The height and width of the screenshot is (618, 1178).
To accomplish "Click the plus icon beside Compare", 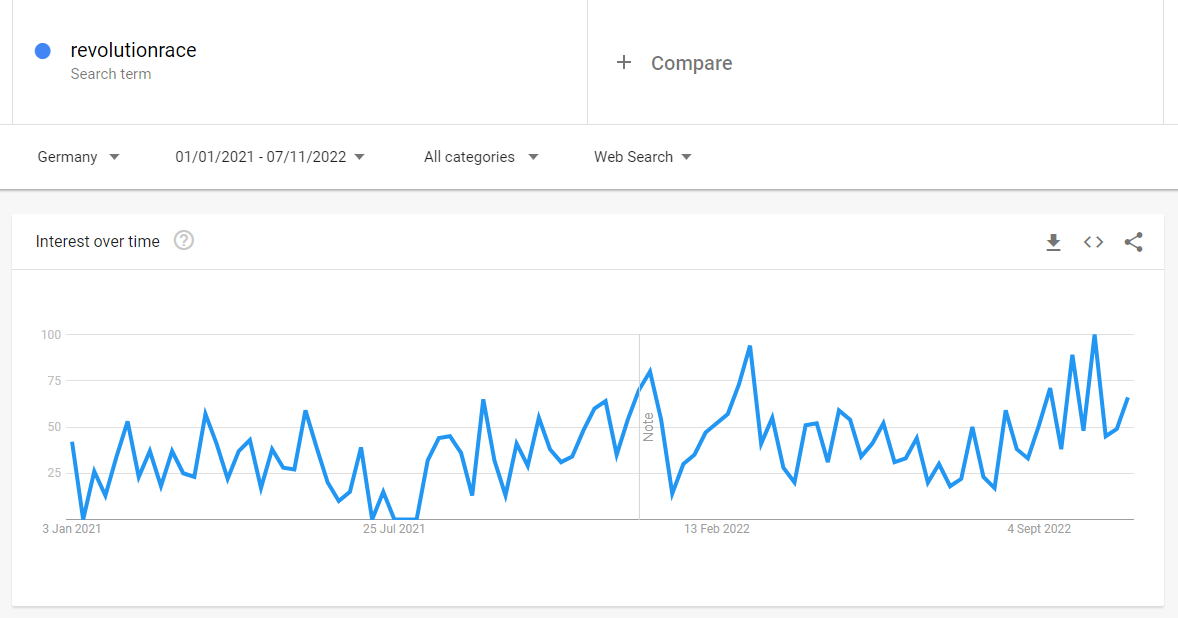I will click(624, 63).
